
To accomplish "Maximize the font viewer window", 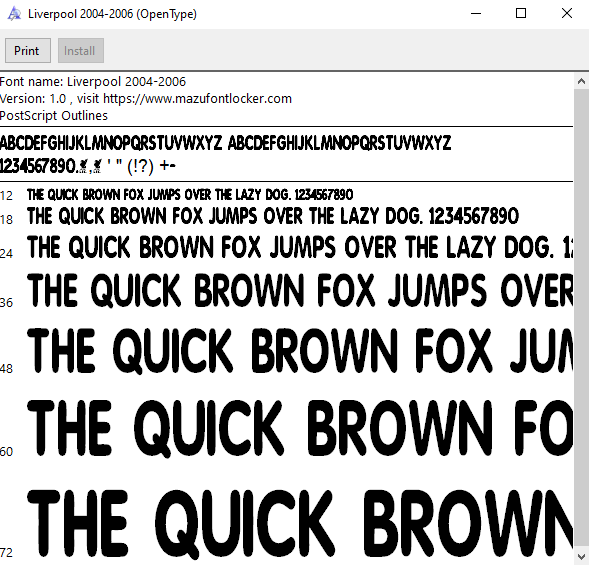I will [x=521, y=14].
